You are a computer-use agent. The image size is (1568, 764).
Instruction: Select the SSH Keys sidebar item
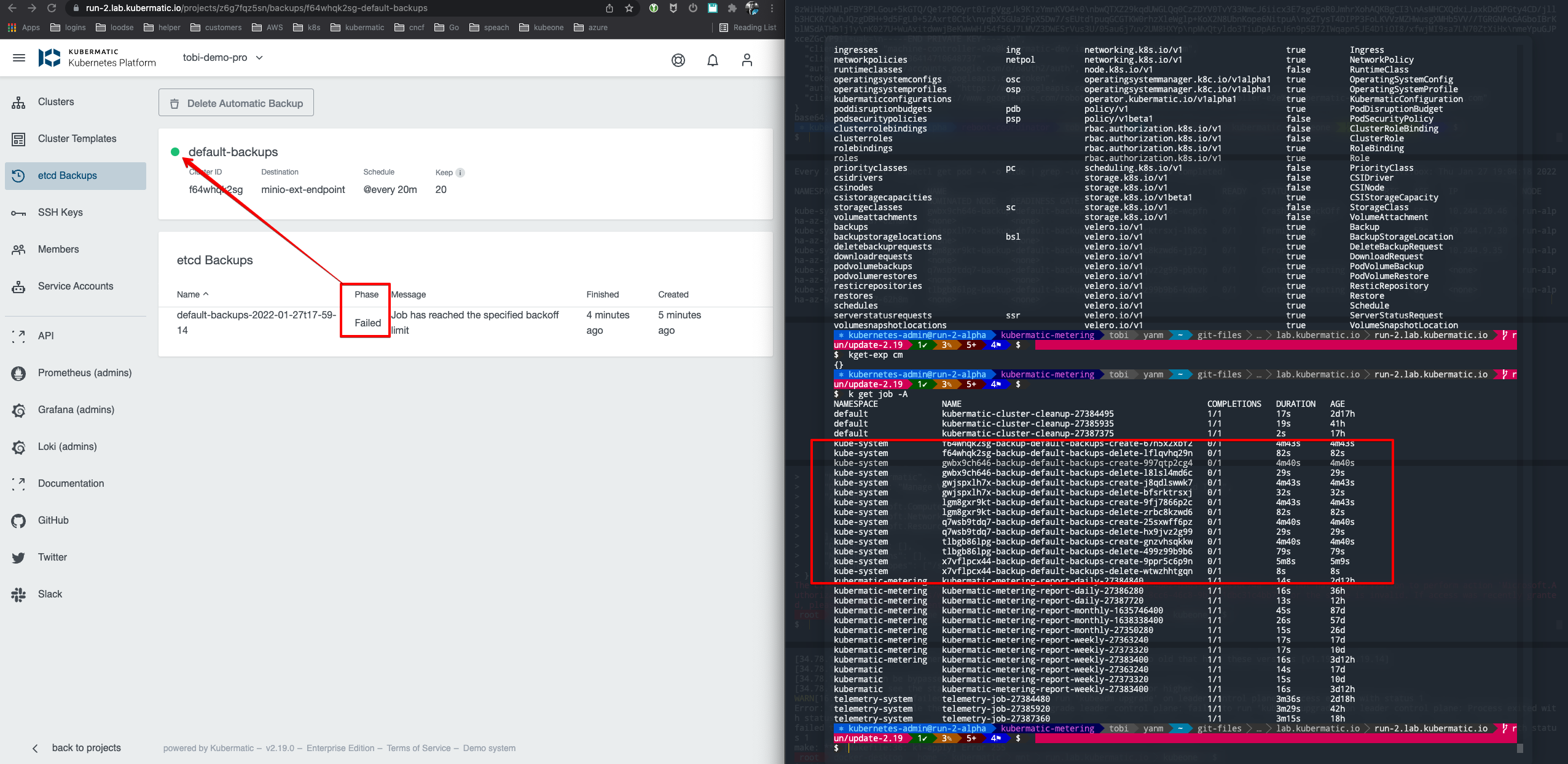[x=61, y=212]
